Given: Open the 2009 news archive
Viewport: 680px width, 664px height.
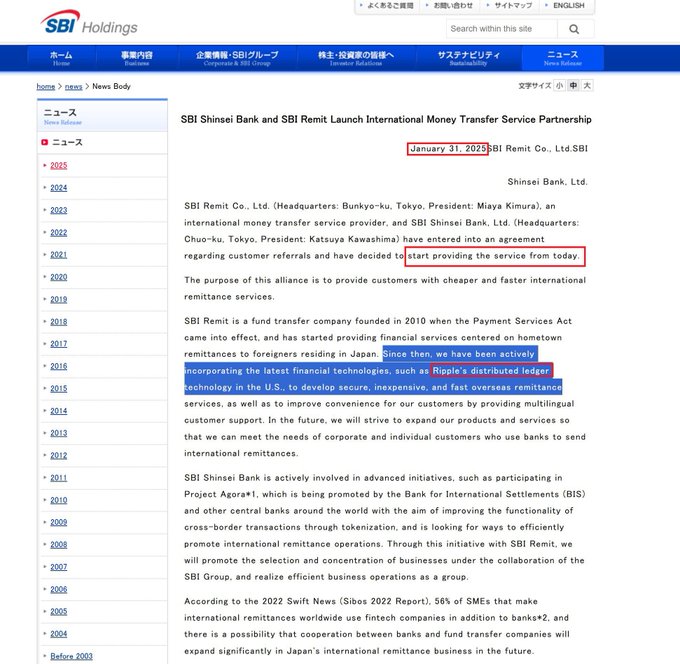Looking at the screenshot, I should [59, 522].
